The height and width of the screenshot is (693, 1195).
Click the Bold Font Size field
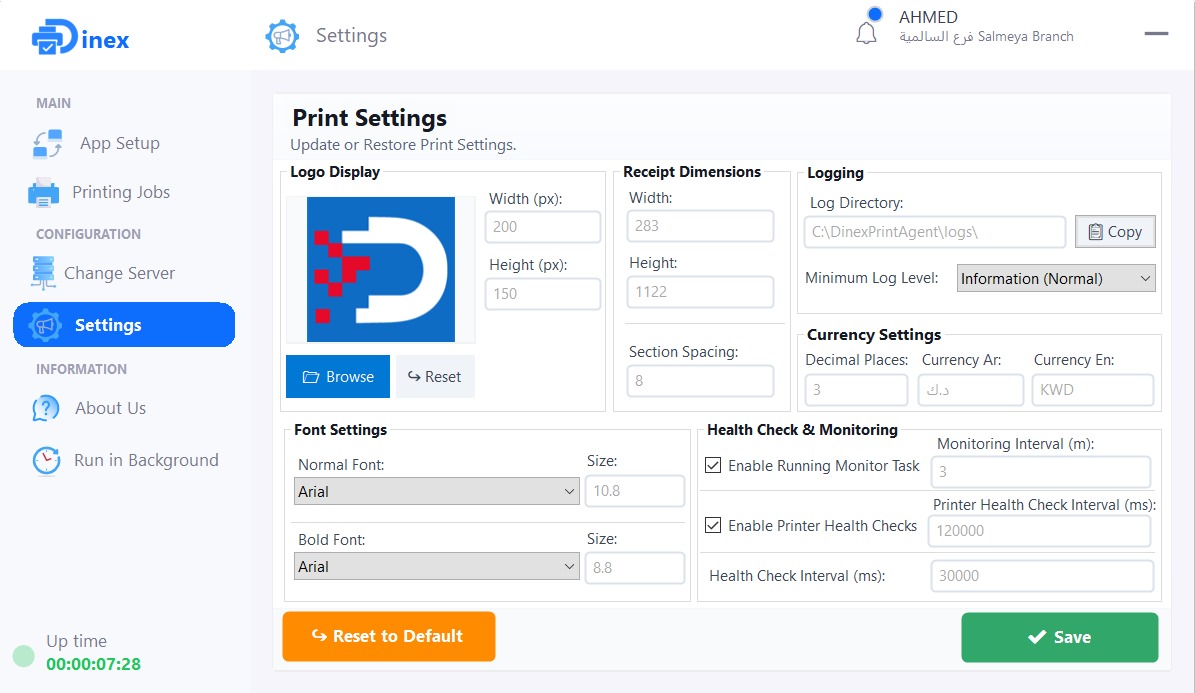click(x=634, y=568)
